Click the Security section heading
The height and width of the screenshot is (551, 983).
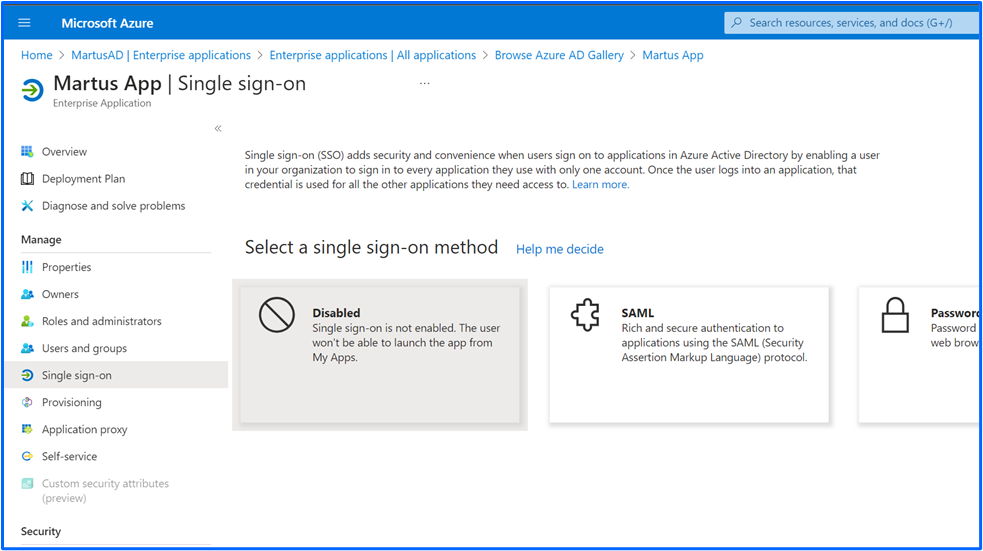[x=41, y=532]
